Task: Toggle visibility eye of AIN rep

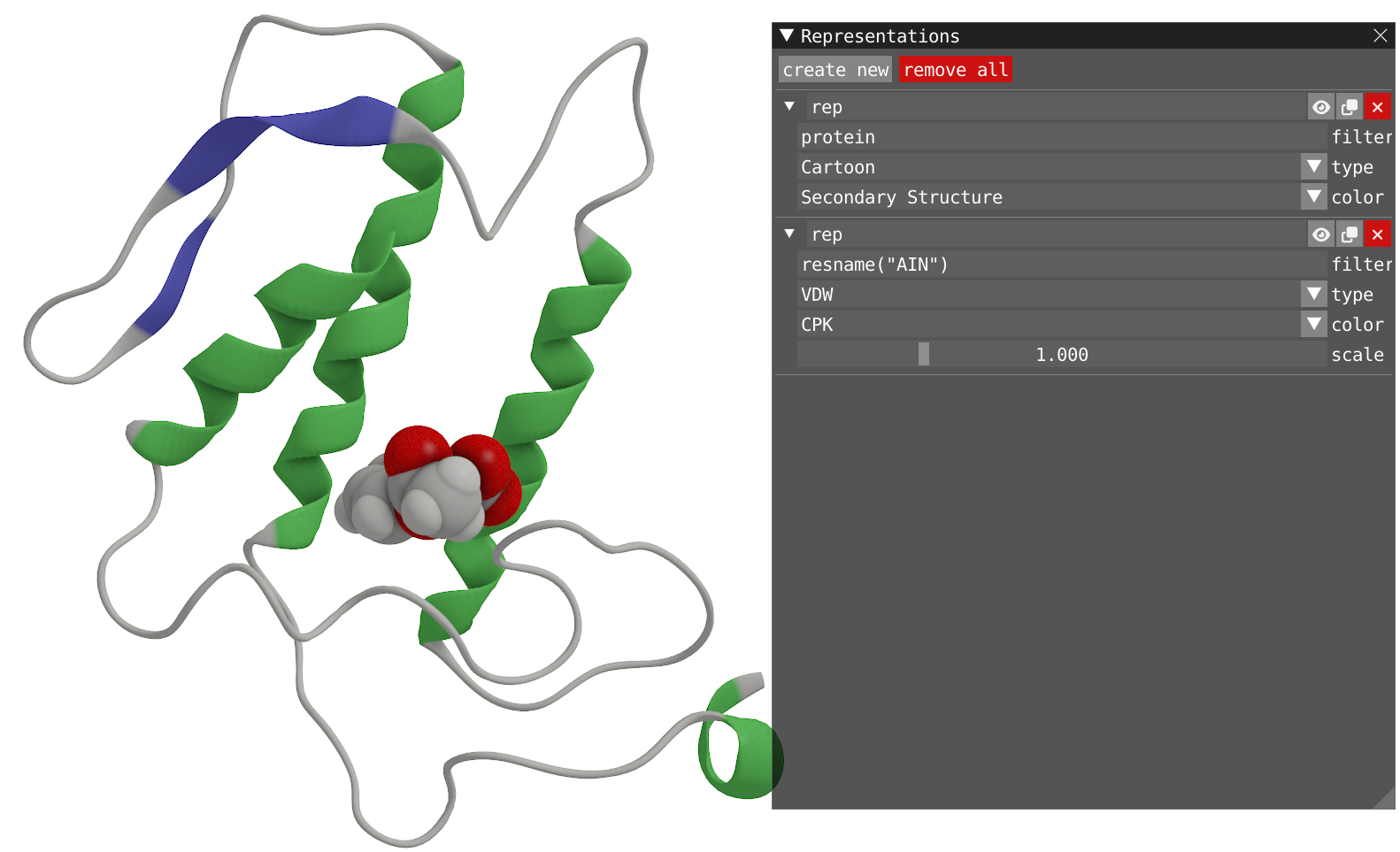Action: coord(1320,234)
